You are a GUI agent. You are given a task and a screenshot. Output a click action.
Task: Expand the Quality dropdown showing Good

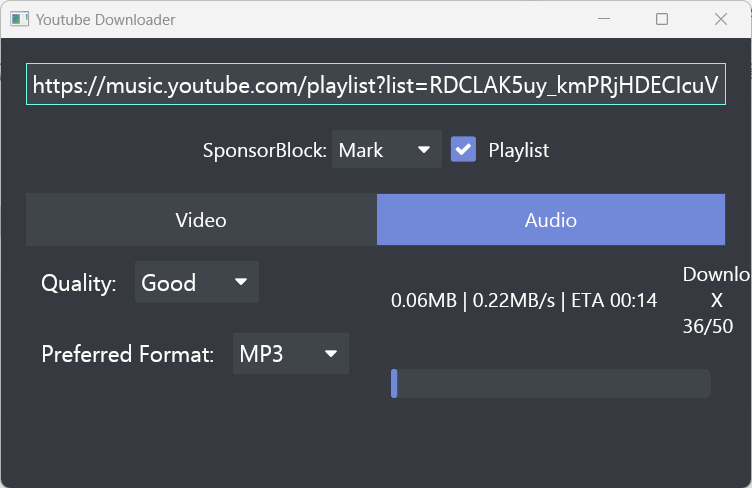click(x=196, y=283)
